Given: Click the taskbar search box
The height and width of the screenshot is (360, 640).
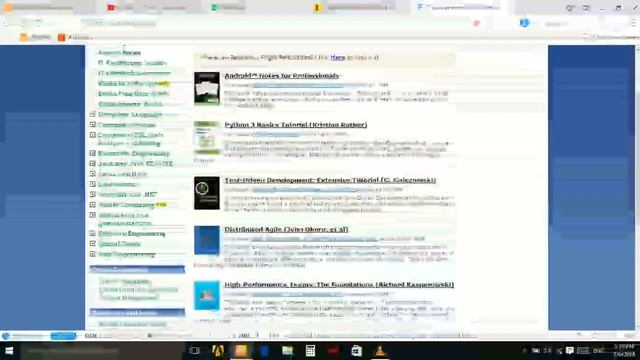Looking at the screenshot, I should [x=102, y=351].
